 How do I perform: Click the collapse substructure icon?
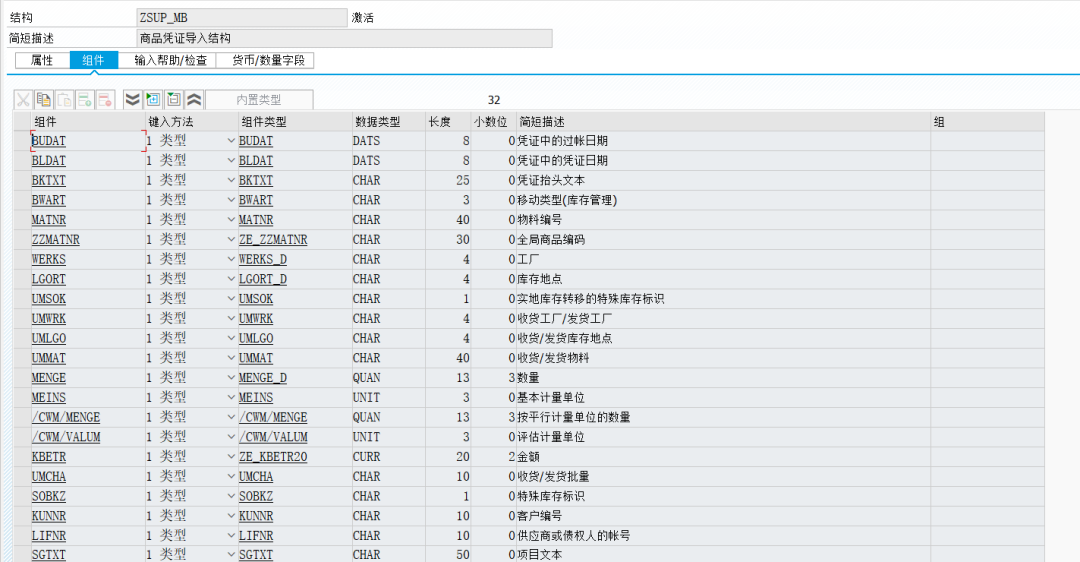174,100
